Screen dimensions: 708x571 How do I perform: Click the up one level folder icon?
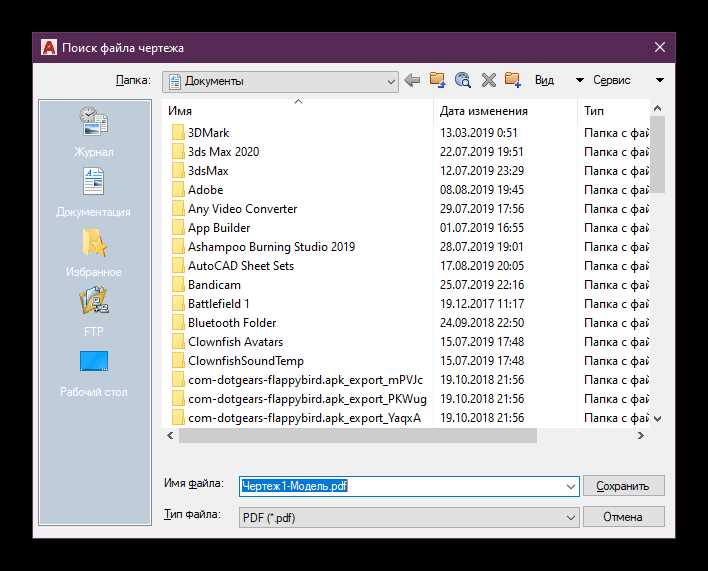tap(437, 80)
